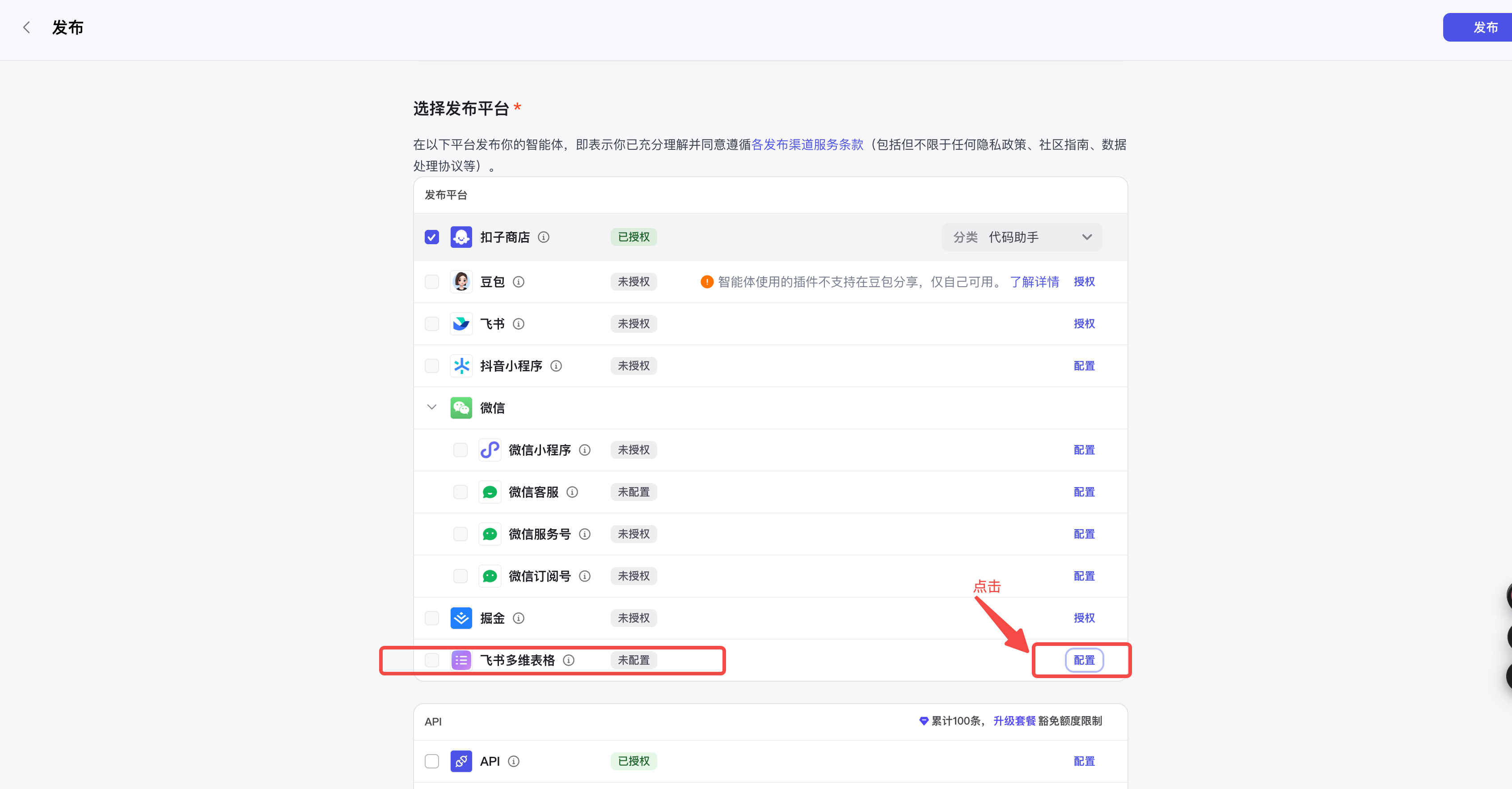Viewport: 1512px width, 789px height.
Task: Click 配置 button for 飞书多维表格
Action: click(x=1084, y=661)
